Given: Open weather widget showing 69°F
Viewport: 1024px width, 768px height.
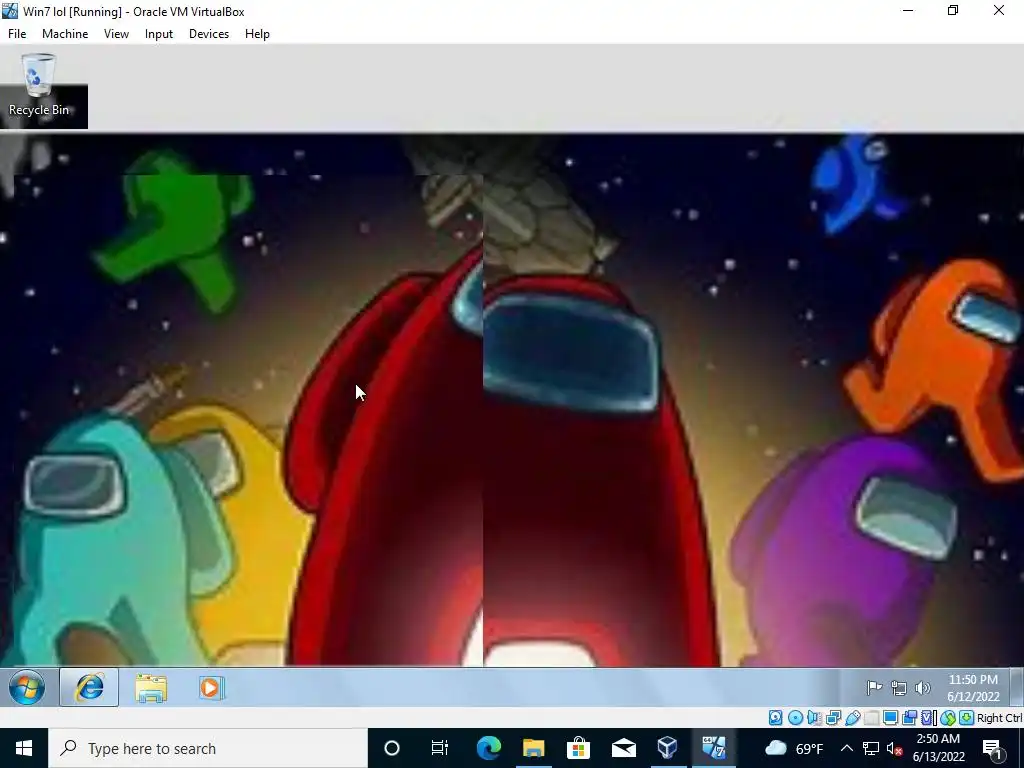Looking at the screenshot, I should (793, 748).
